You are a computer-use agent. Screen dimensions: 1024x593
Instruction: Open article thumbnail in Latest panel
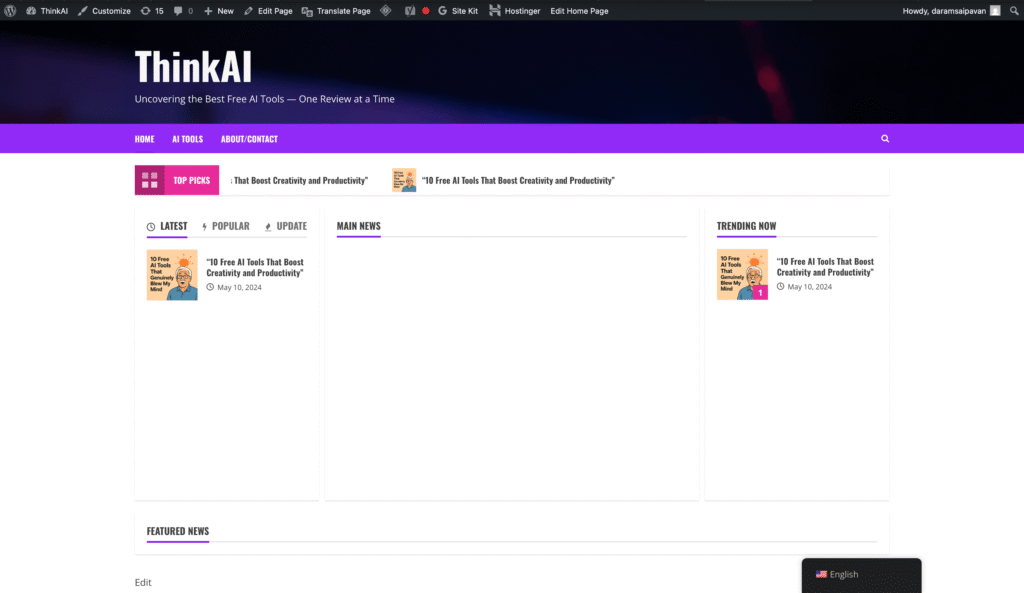pos(172,275)
